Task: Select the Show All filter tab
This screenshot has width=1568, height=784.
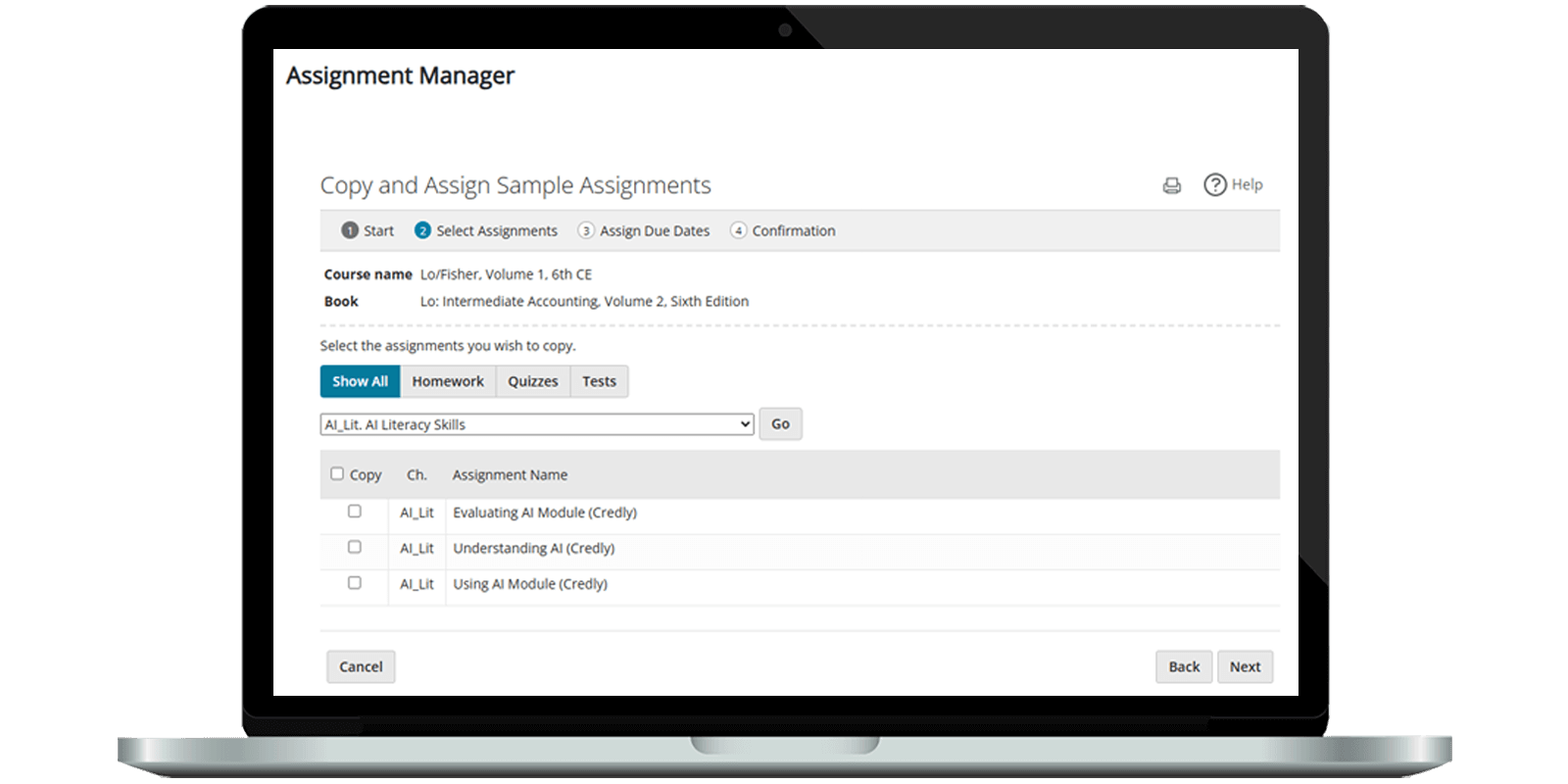Action: [x=360, y=381]
